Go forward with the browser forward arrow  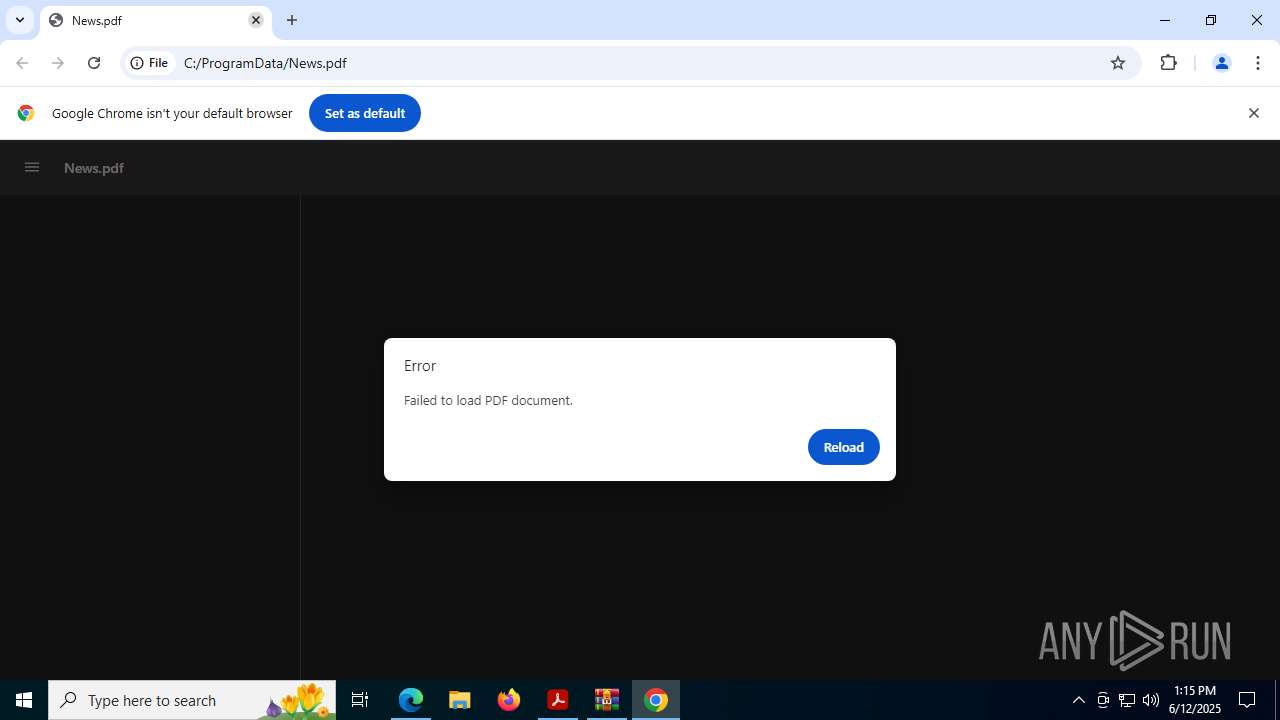[x=58, y=63]
